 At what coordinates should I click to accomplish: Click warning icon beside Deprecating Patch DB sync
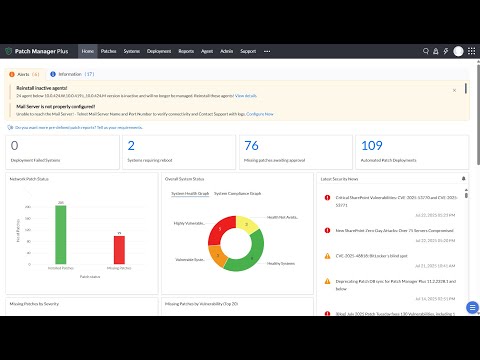pyautogui.click(x=327, y=281)
